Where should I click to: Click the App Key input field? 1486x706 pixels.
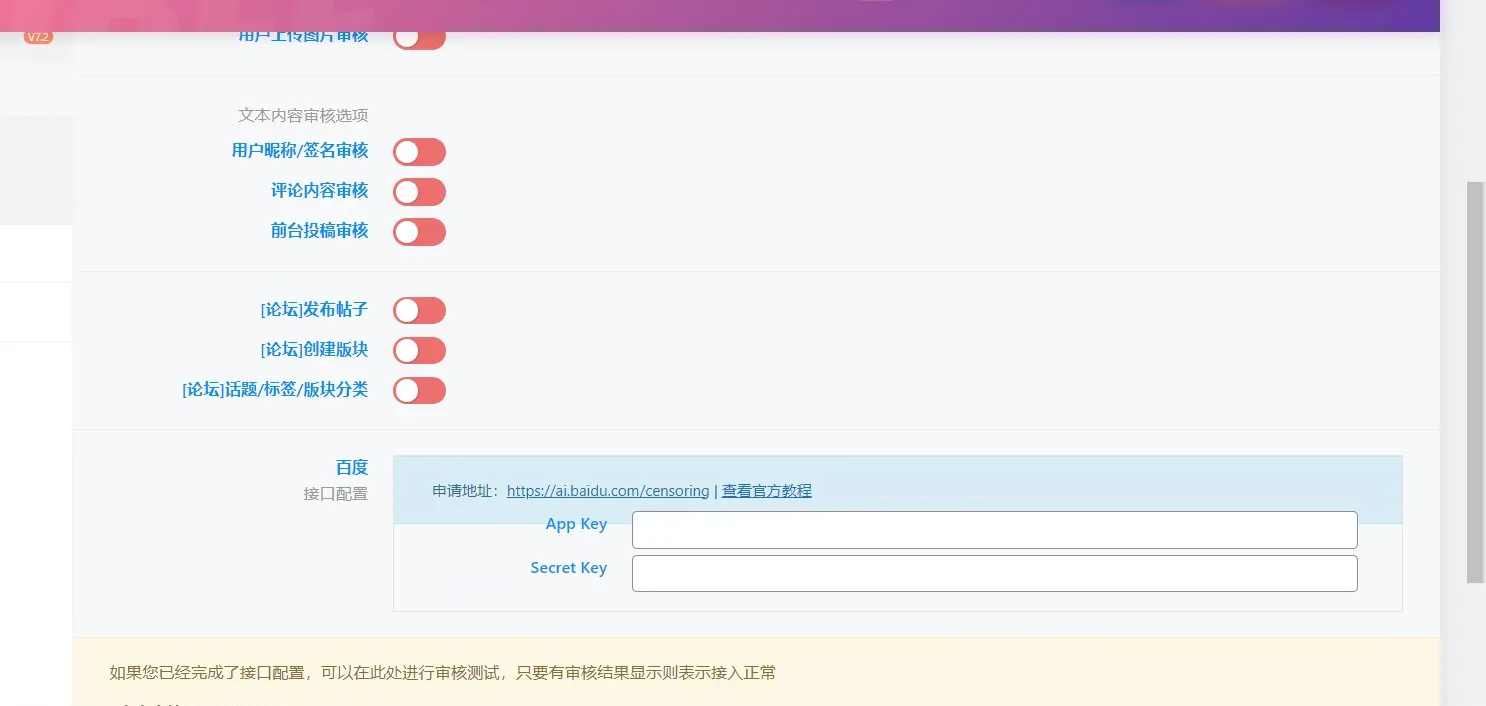tap(995, 530)
